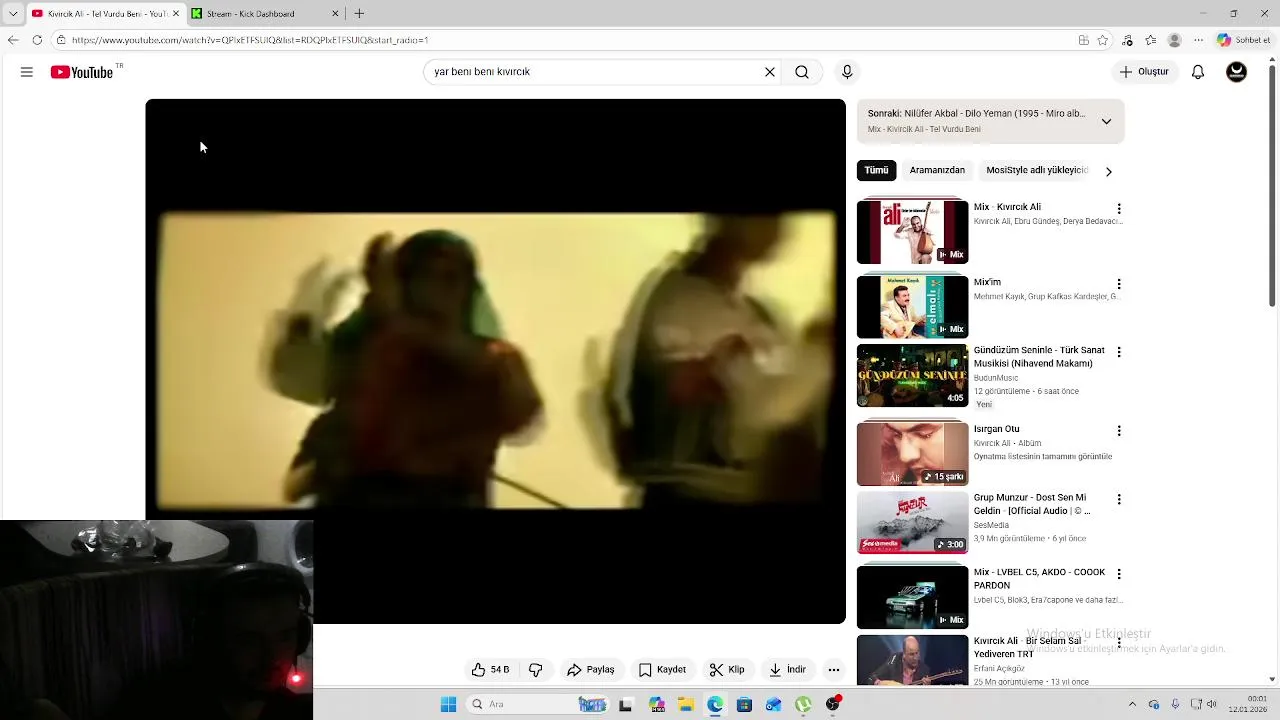The width and height of the screenshot is (1280, 720).
Task: Create a clip with Klip
Action: click(x=727, y=670)
